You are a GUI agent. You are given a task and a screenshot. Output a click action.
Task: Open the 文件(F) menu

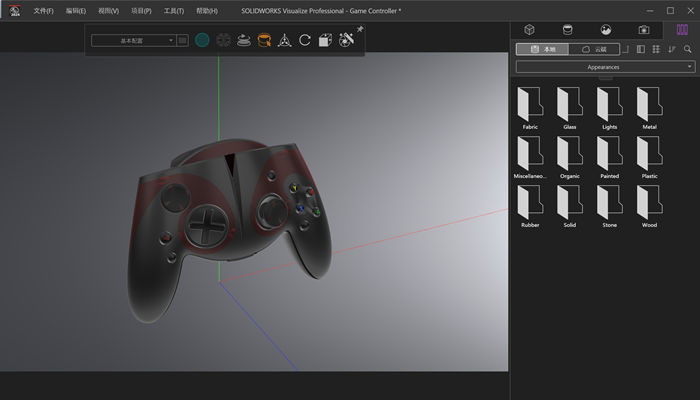[43, 11]
